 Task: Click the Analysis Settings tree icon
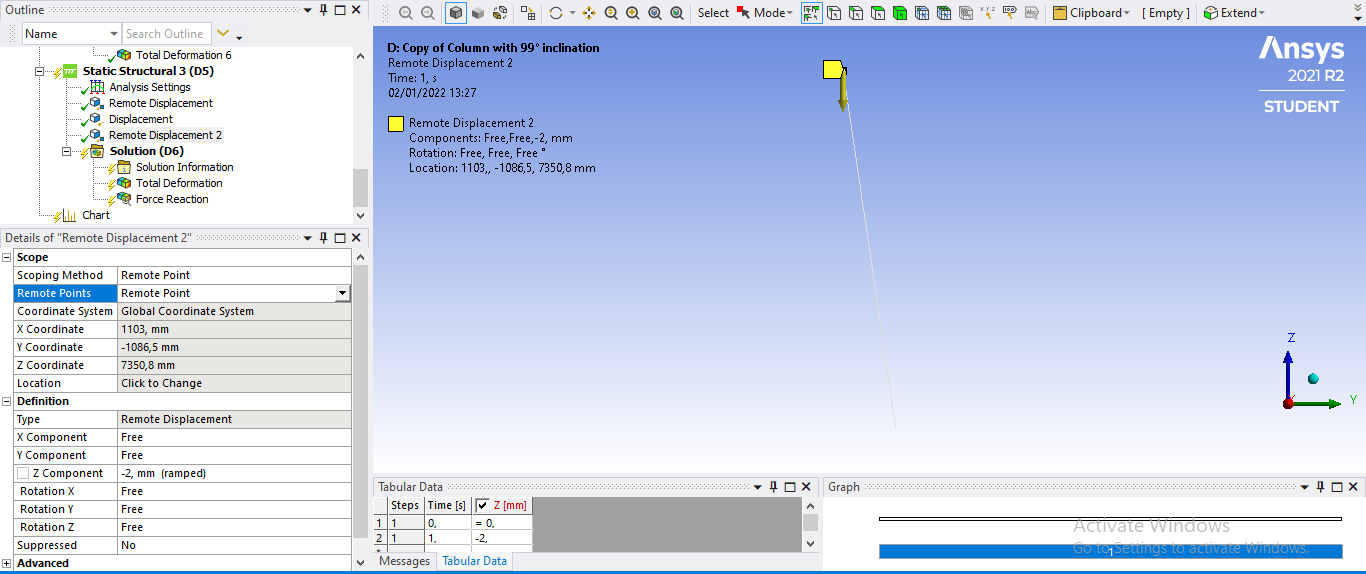(97, 87)
